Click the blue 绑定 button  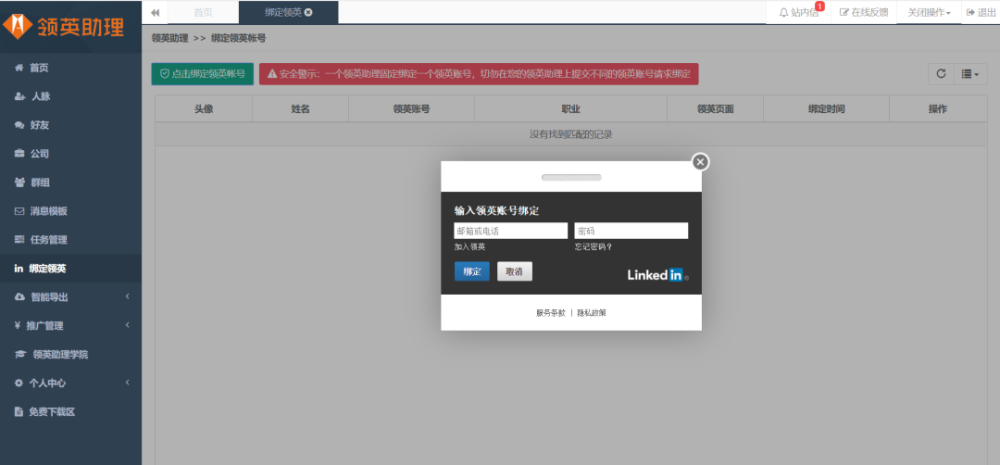coord(472,271)
